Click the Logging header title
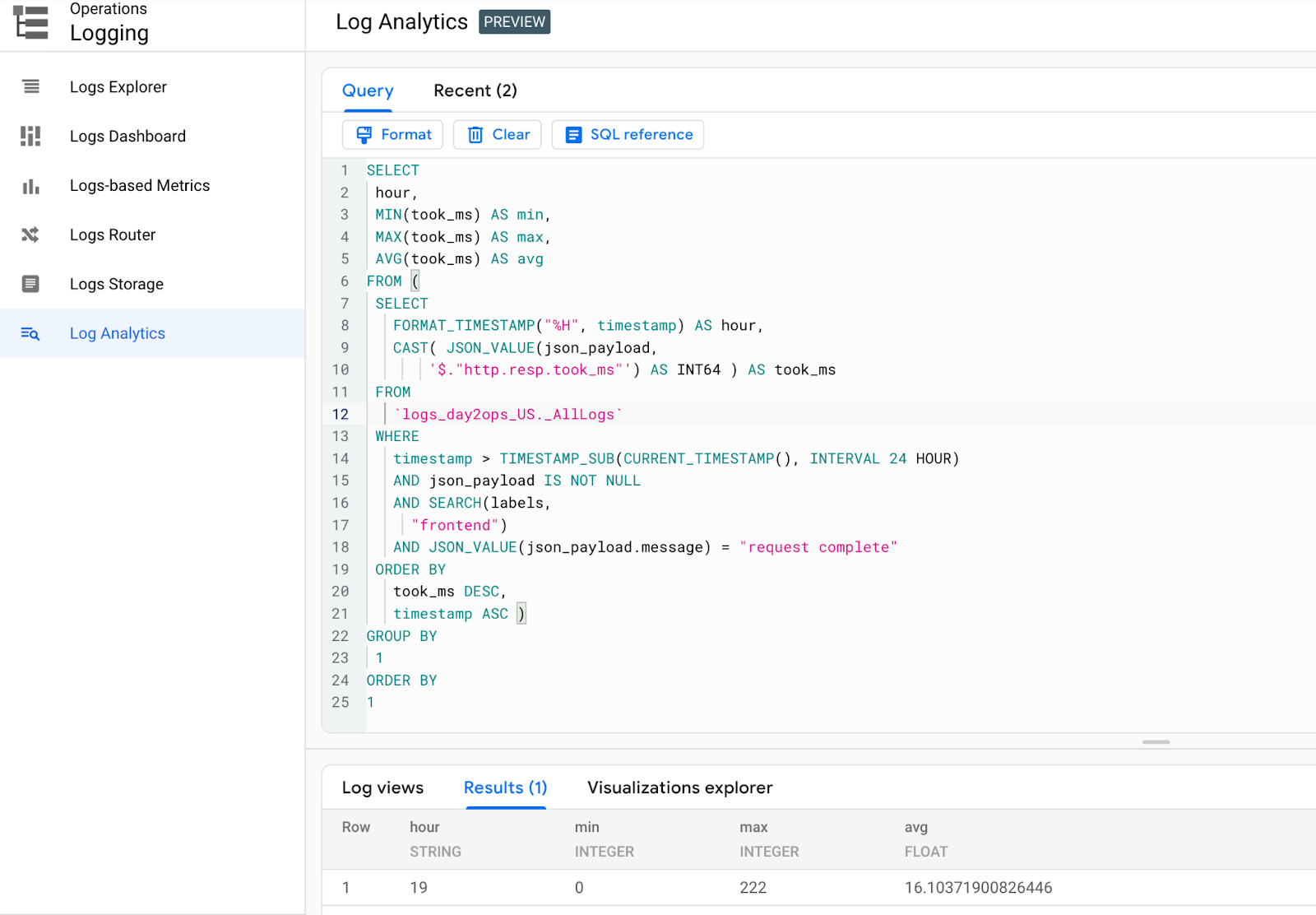Image resolution: width=1316 pixels, height=915 pixels. [x=109, y=33]
